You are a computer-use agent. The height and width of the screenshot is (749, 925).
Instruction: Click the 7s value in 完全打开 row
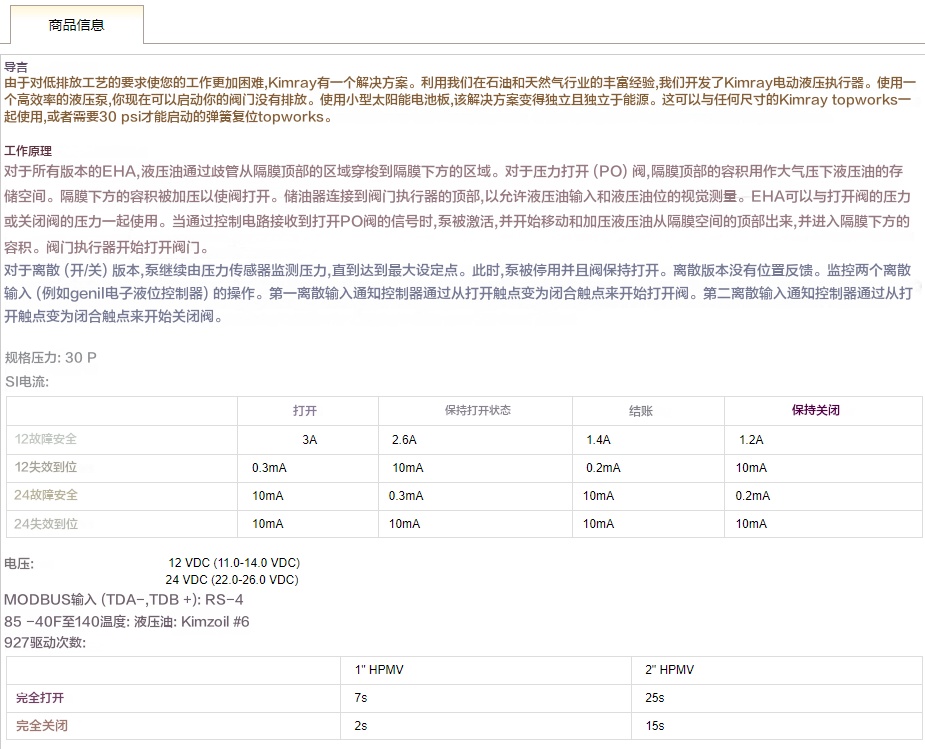[x=360, y=698]
